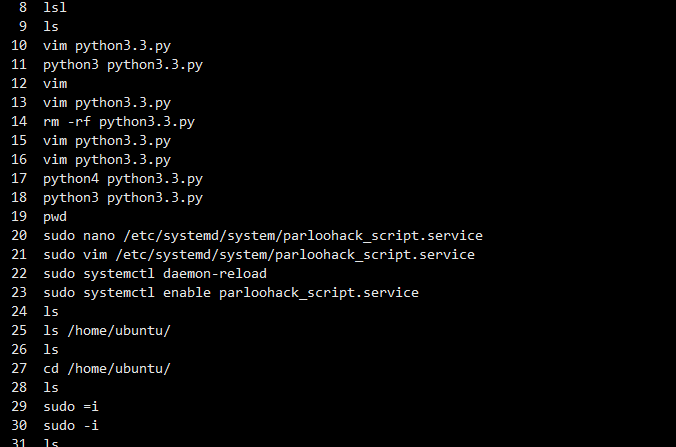This screenshot has height=447, width=676.
Task: Click the 'sudo -i' command on line 30
Action: click(x=71, y=425)
